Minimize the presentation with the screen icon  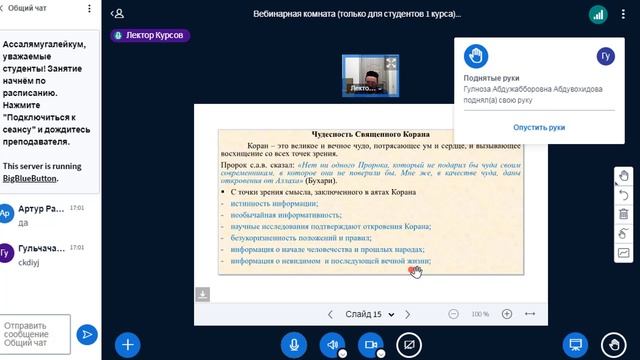(x=576, y=345)
